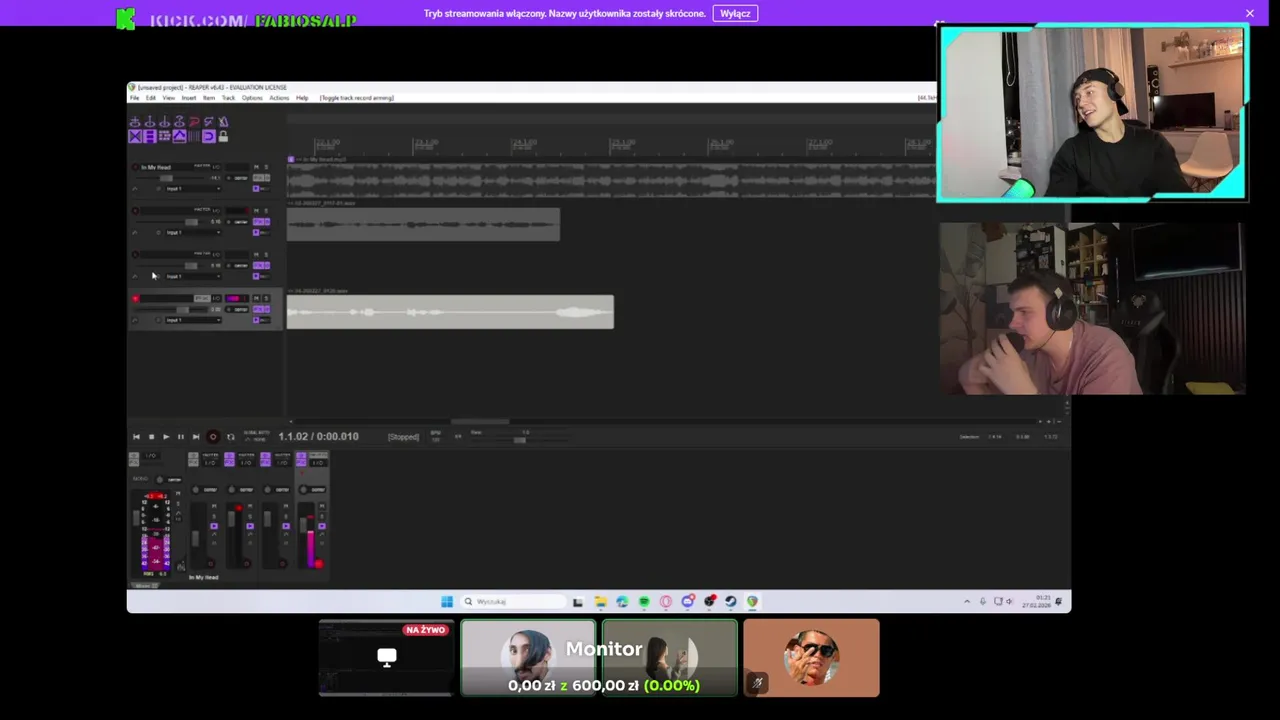Image resolution: width=1280 pixels, height=720 pixels.
Task: Click the transport Stop button
Action: pyautogui.click(x=151, y=437)
